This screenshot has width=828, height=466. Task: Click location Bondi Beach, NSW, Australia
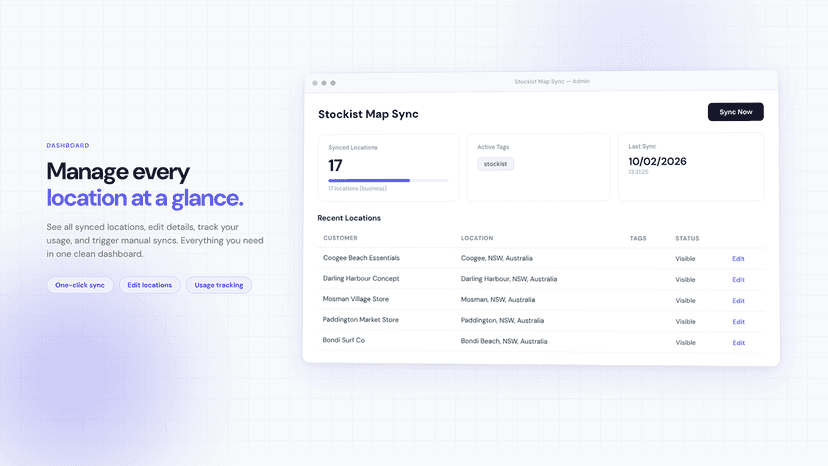tap(504, 341)
